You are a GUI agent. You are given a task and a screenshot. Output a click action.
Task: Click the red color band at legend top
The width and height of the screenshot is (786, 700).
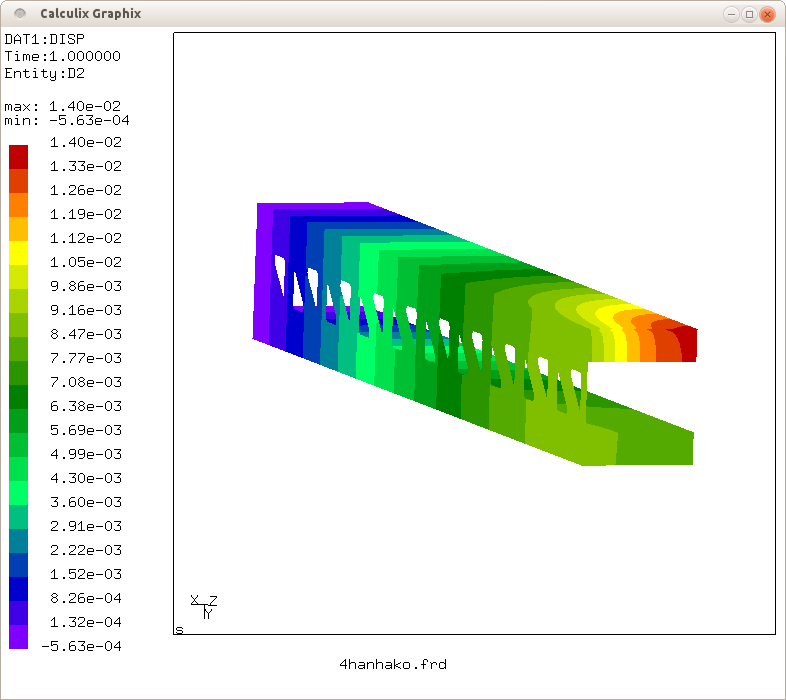pyautogui.click(x=19, y=157)
